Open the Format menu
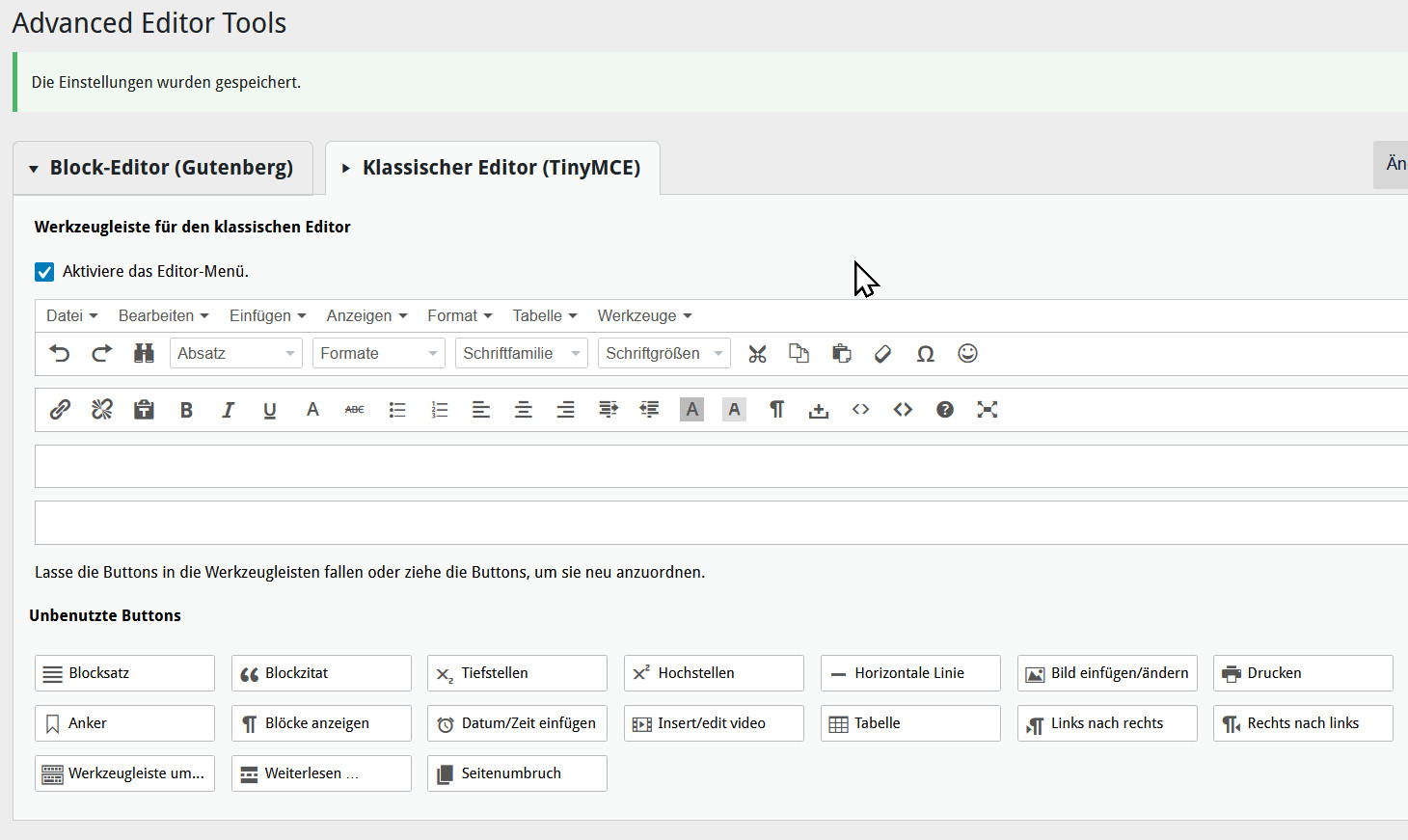 460,316
